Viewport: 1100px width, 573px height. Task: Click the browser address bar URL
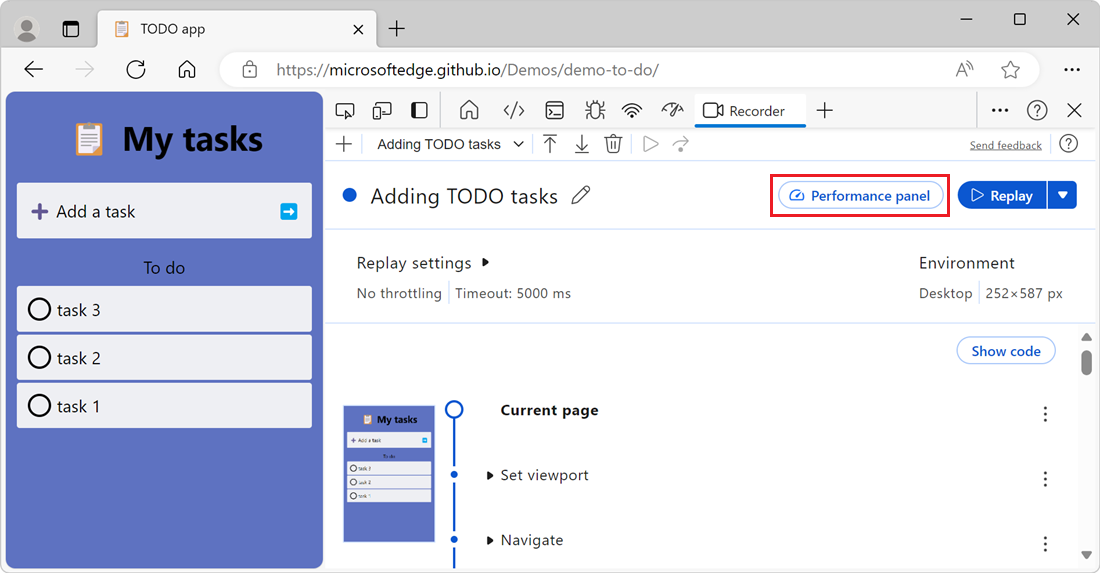click(x=467, y=70)
